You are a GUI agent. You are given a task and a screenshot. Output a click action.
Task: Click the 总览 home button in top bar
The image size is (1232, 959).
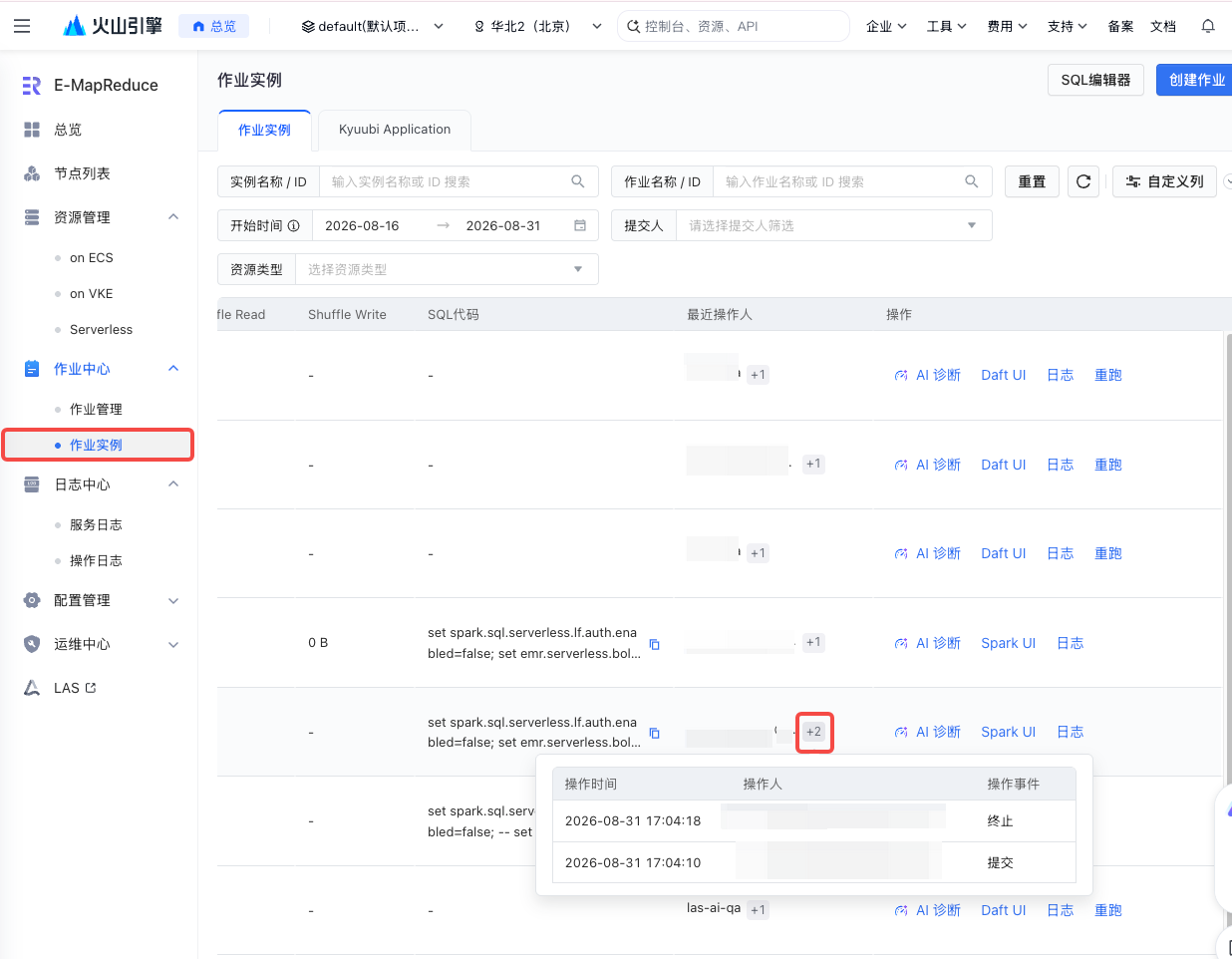click(214, 26)
